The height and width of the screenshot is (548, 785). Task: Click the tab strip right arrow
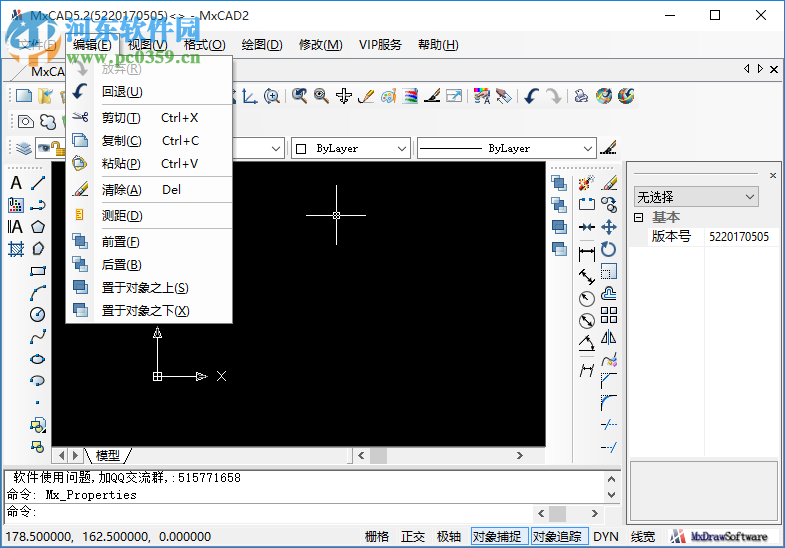click(760, 69)
